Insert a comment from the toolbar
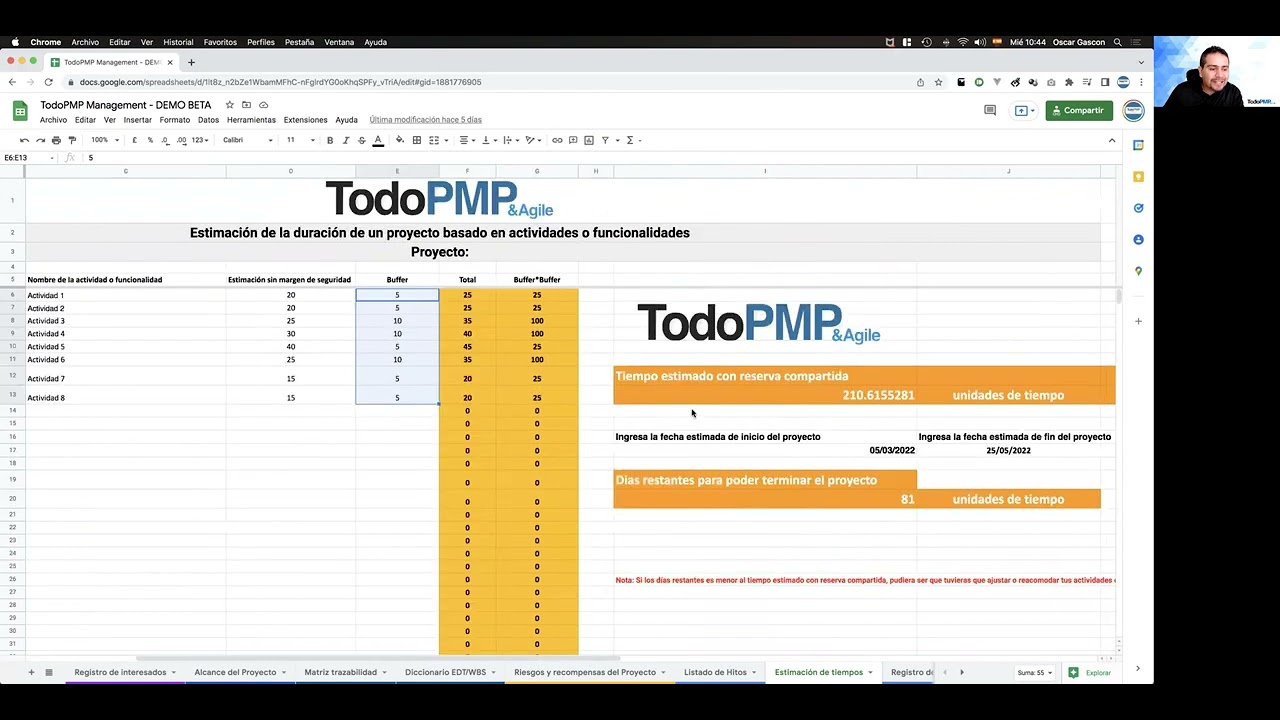The width and height of the screenshot is (1280, 720). [573, 140]
